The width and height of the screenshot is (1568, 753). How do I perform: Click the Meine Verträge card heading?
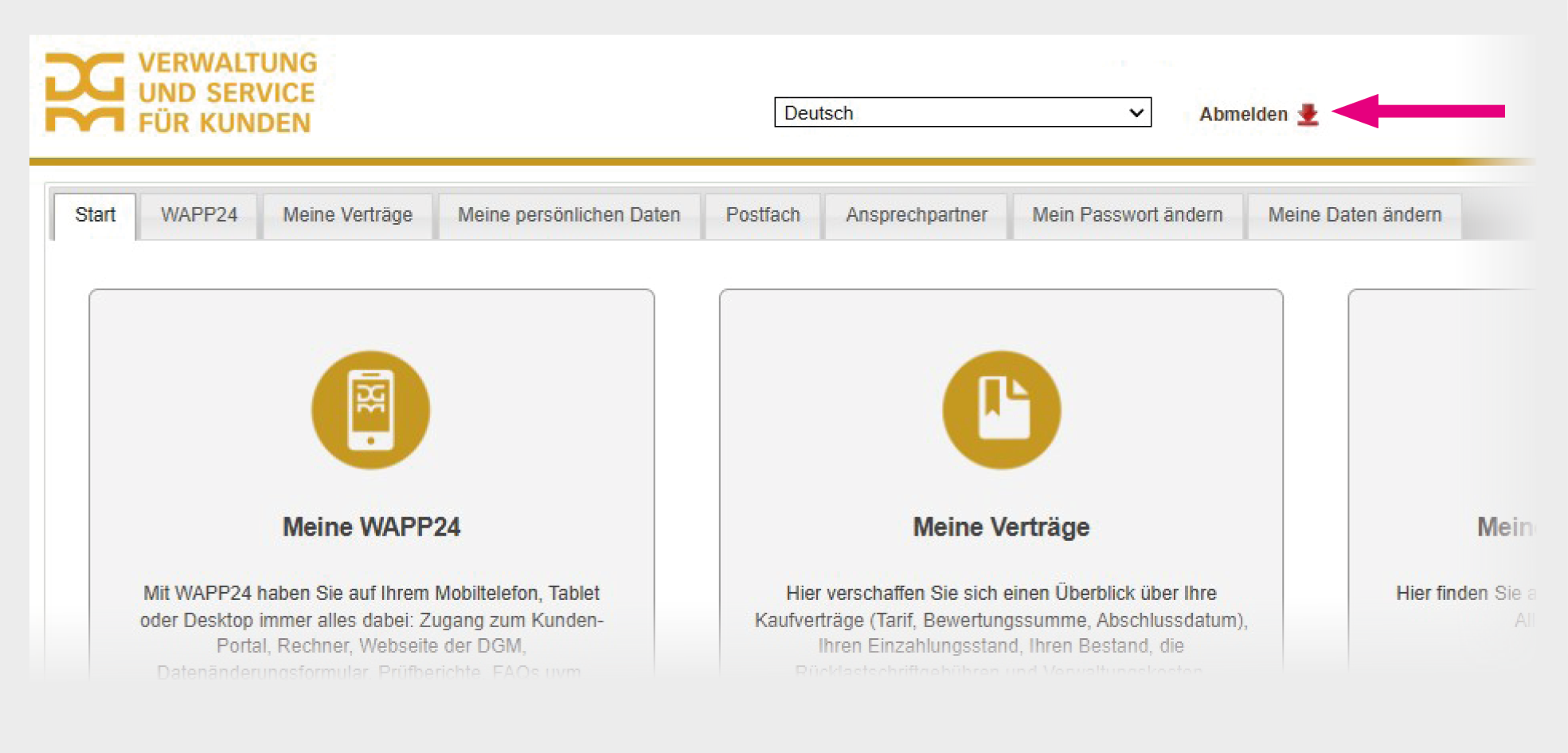1001,527
